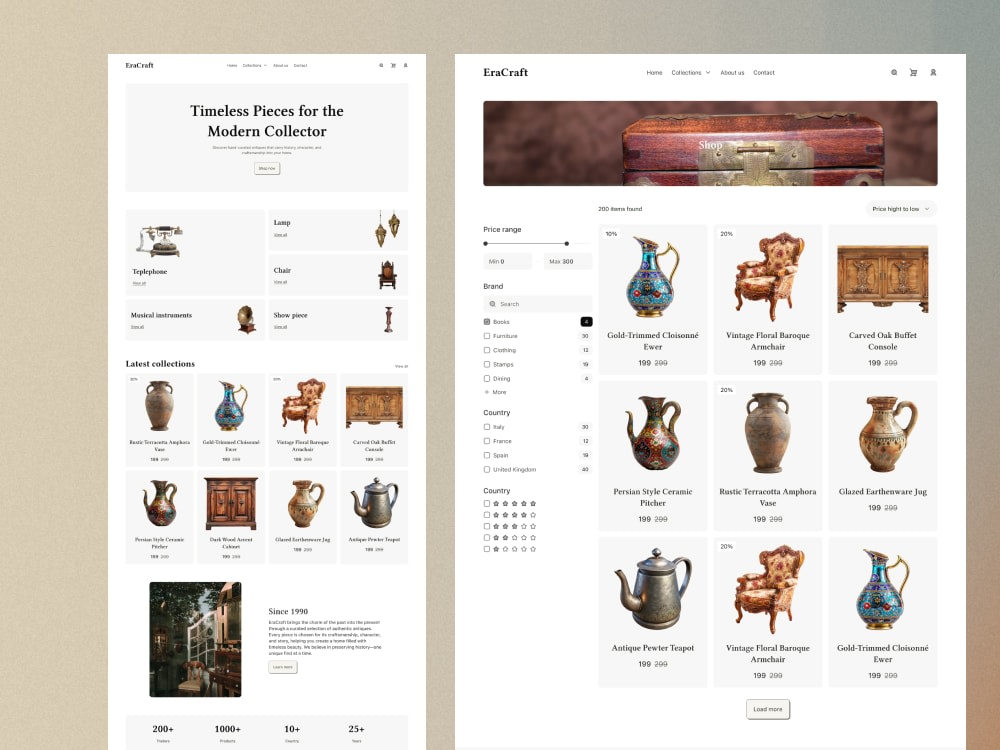1000x750 pixels.
Task: Check the Dining brand checkbox
Action: click(x=487, y=378)
